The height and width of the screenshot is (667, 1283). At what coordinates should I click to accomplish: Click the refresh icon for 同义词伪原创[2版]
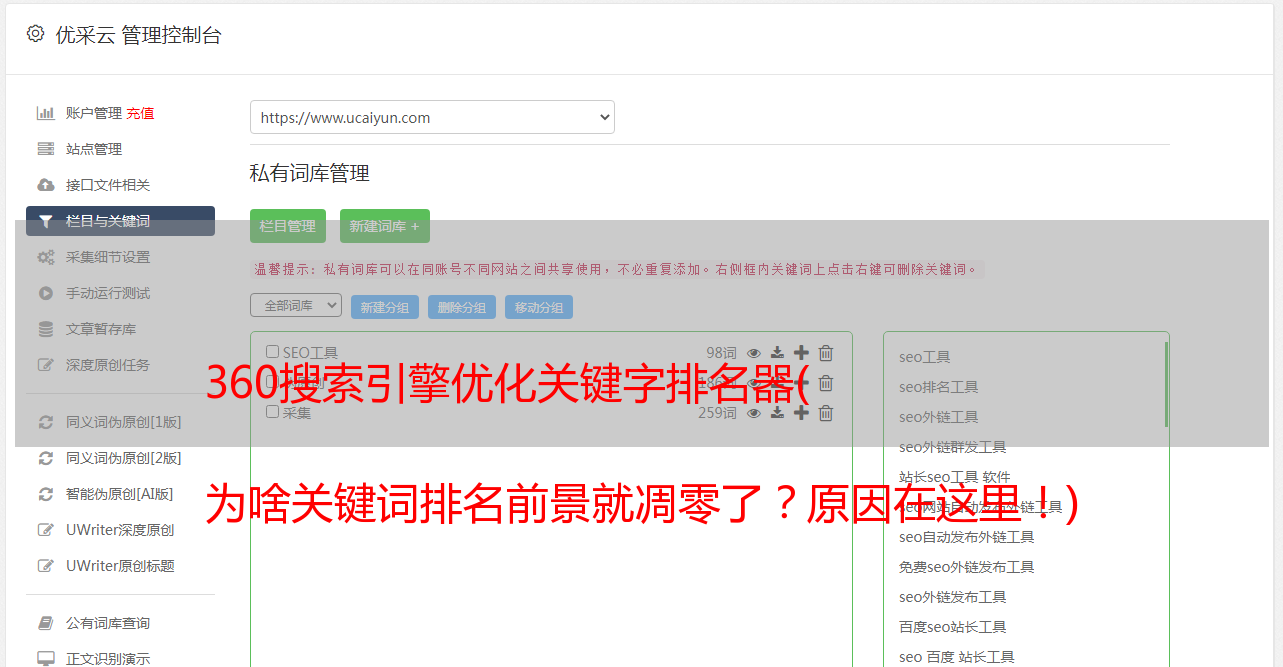(x=45, y=458)
